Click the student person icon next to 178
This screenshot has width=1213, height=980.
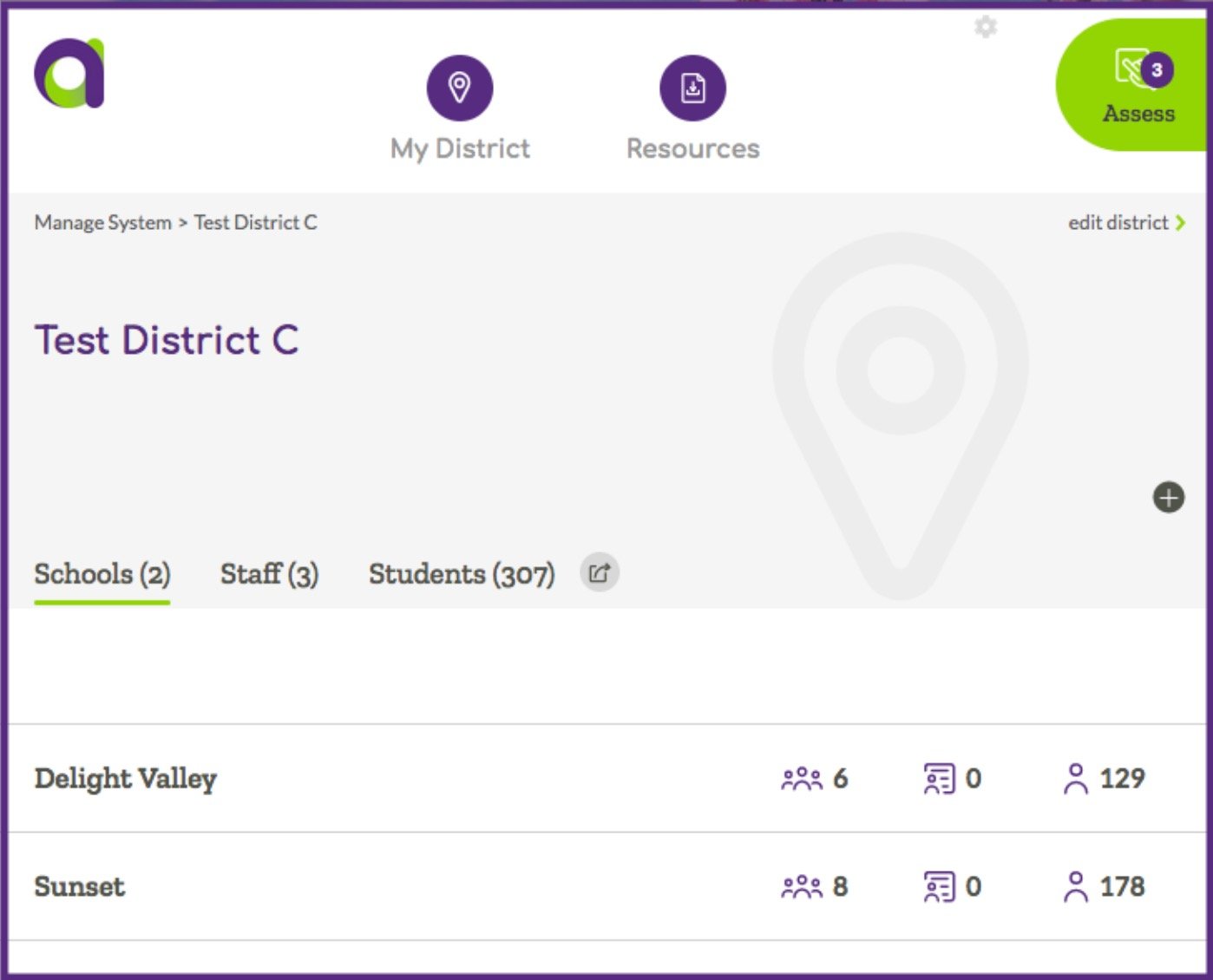click(1078, 886)
